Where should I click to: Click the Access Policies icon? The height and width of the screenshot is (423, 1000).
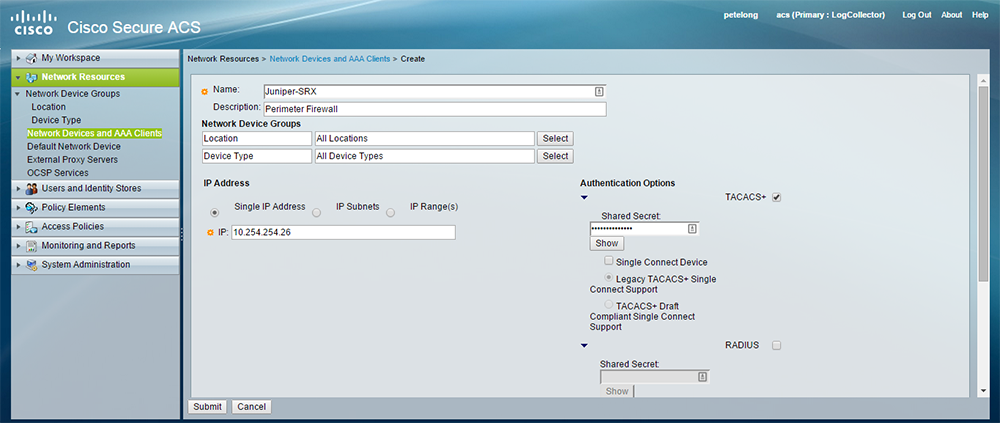click(32, 227)
